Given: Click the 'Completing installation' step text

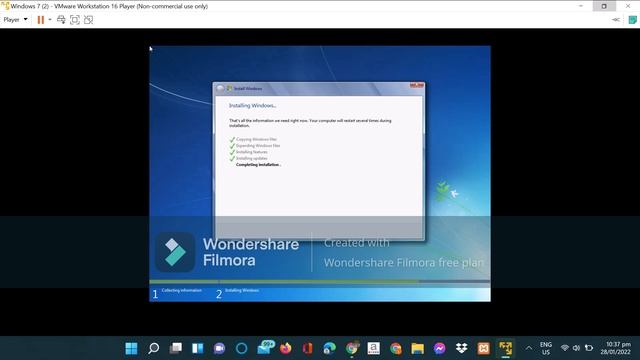Looking at the screenshot, I should click(x=258, y=164).
